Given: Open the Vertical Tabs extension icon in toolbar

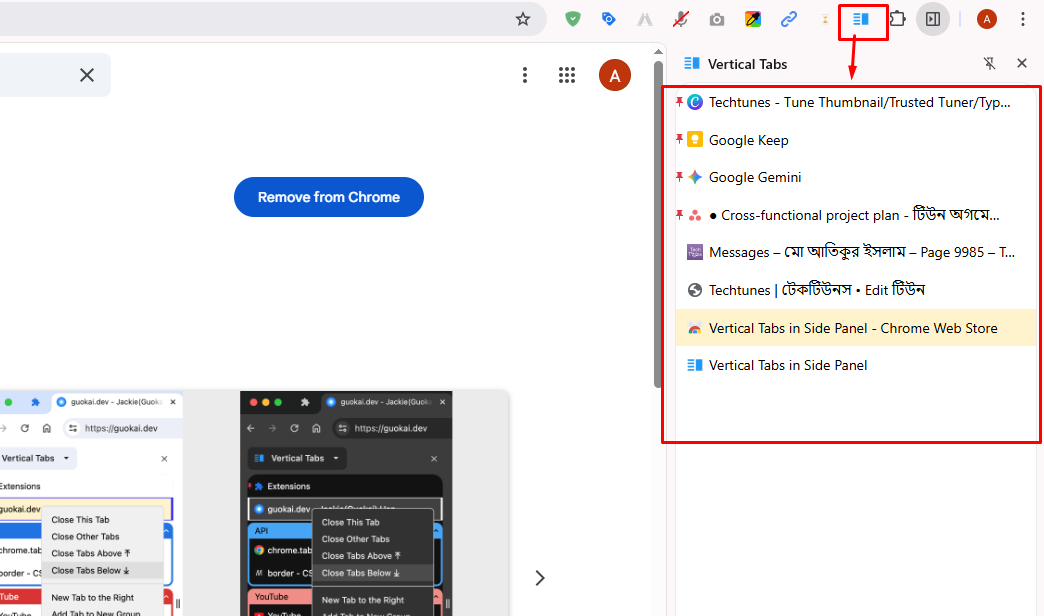Looking at the screenshot, I should 862,19.
